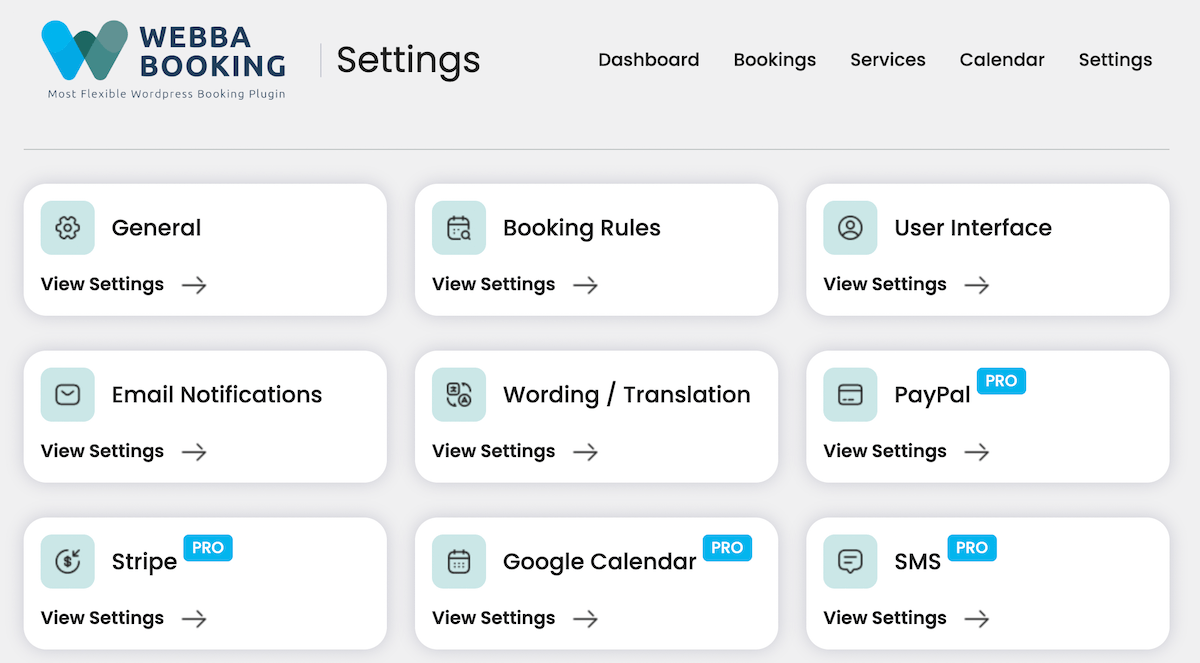
Task: Click arrow in Booking Rules card
Action: click(585, 285)
